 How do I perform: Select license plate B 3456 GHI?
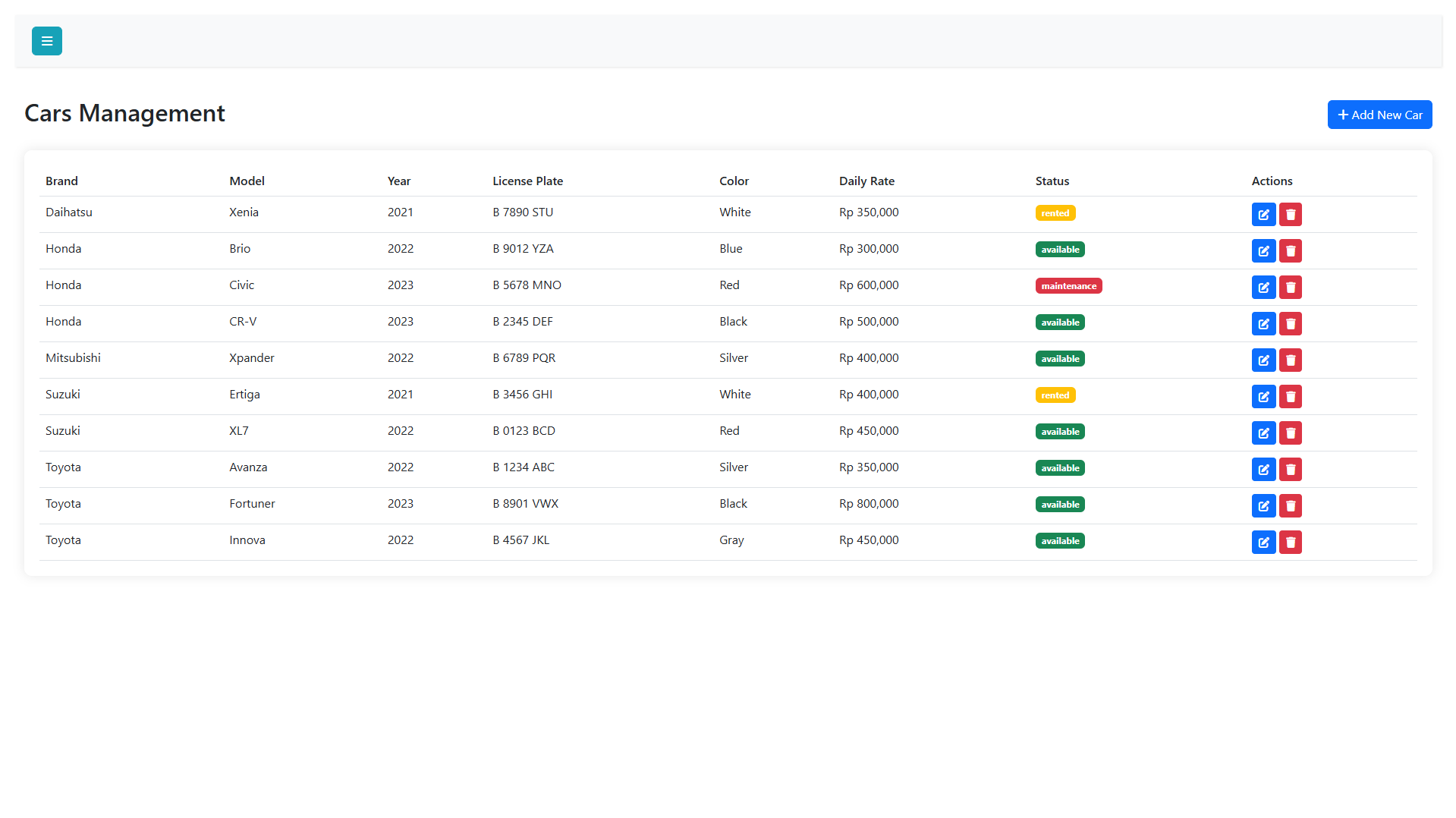(522, 395)
